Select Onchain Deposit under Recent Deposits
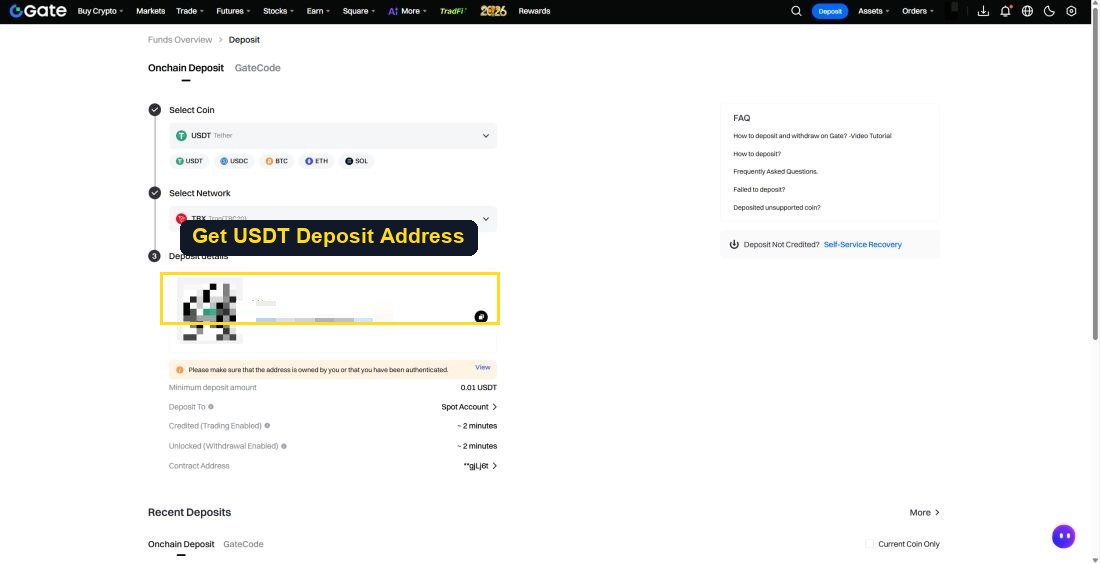Image resolution: width=1100 pixels, height=563 pixels. [181, 544]
